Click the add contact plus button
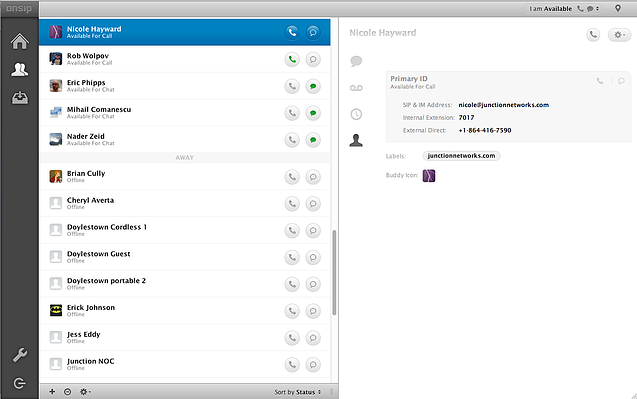 [x=52, y=392]
